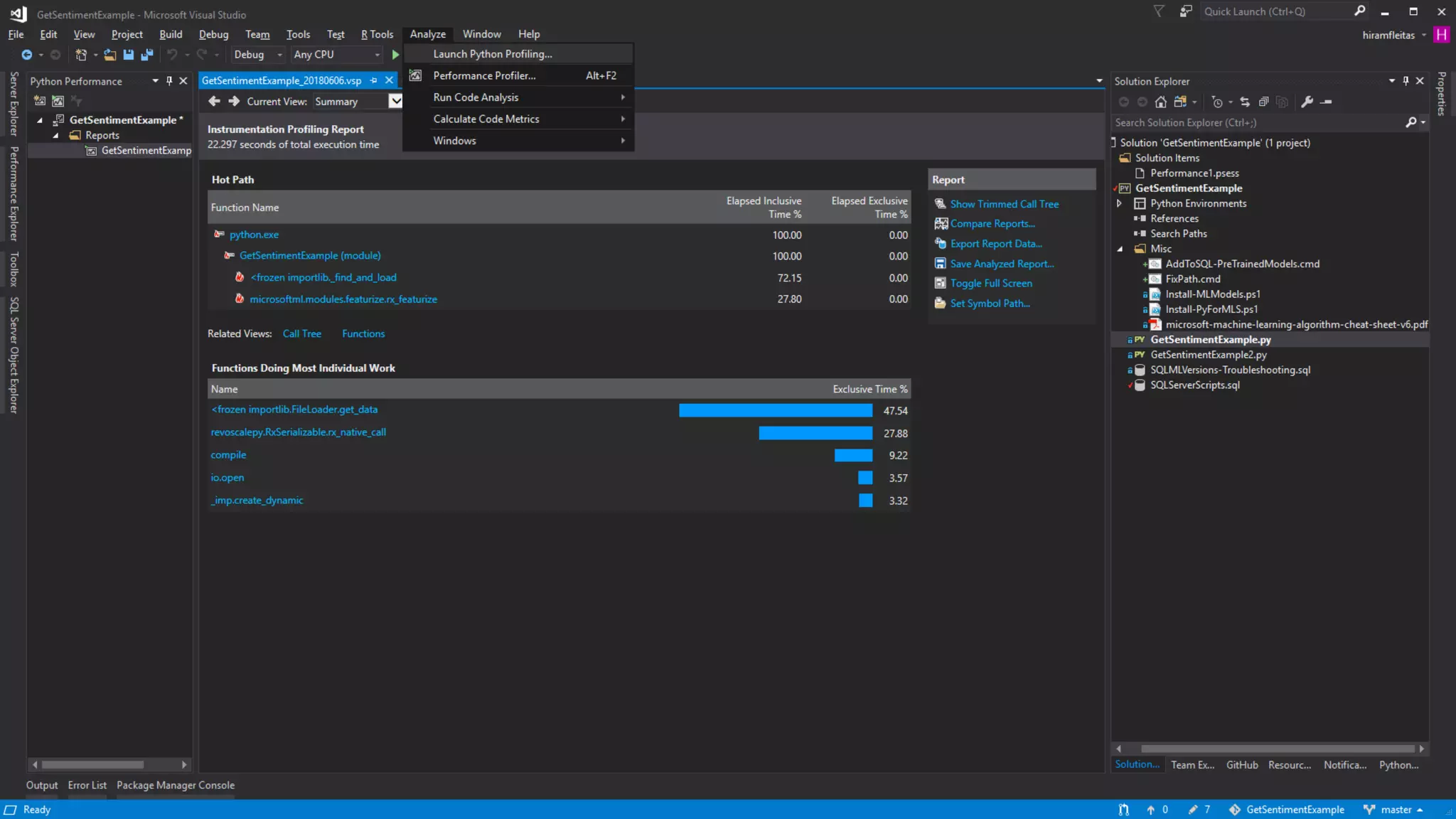
Task: Open the Any CPU platform dropdown
Action: pyautogui.click(x=337, y=55)
